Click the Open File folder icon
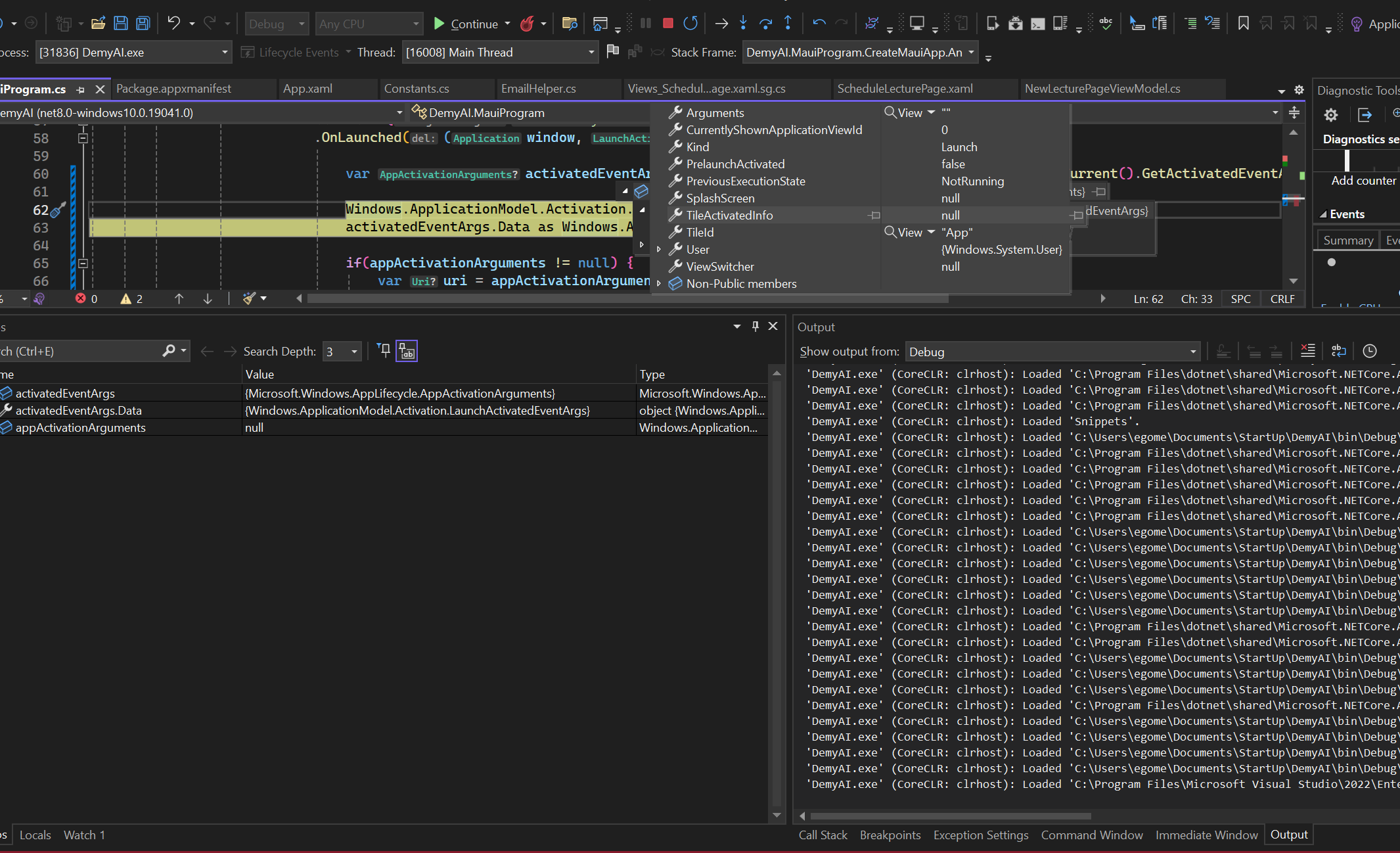This screenshot has width=1400, height=853. point(98,24)
